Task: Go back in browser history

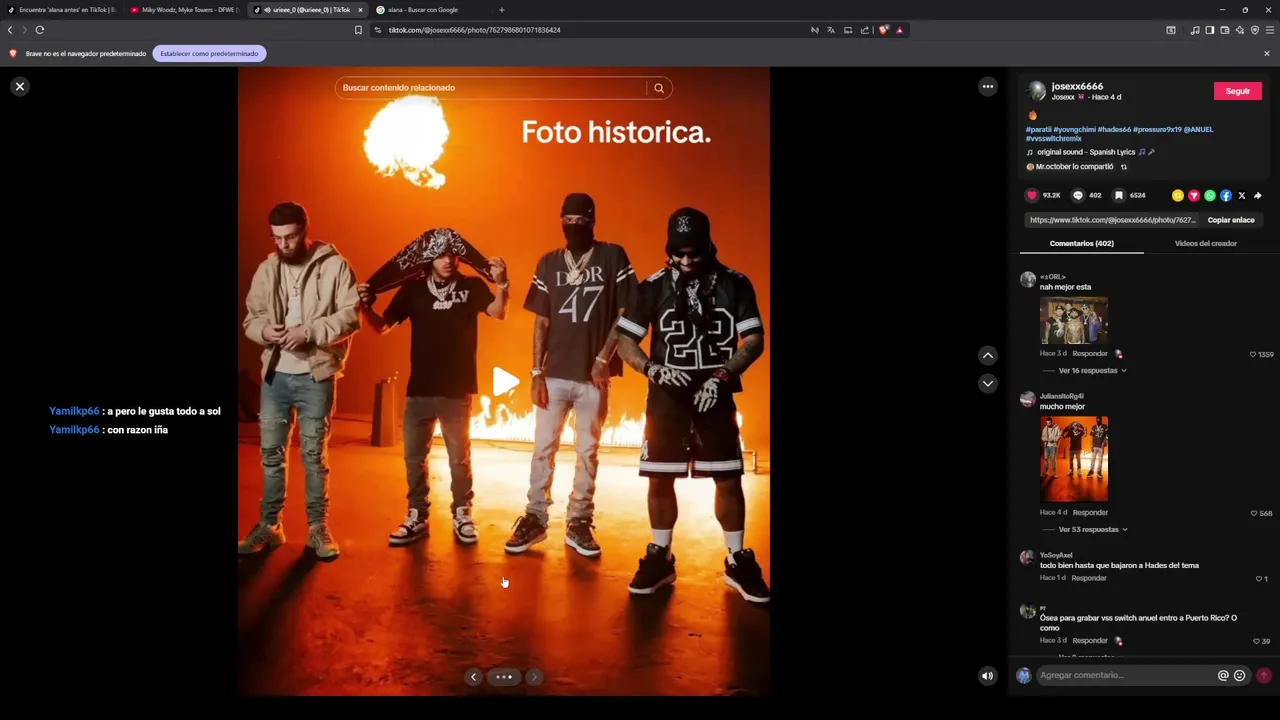Action: pyautogui.click(x=10, y=30)
